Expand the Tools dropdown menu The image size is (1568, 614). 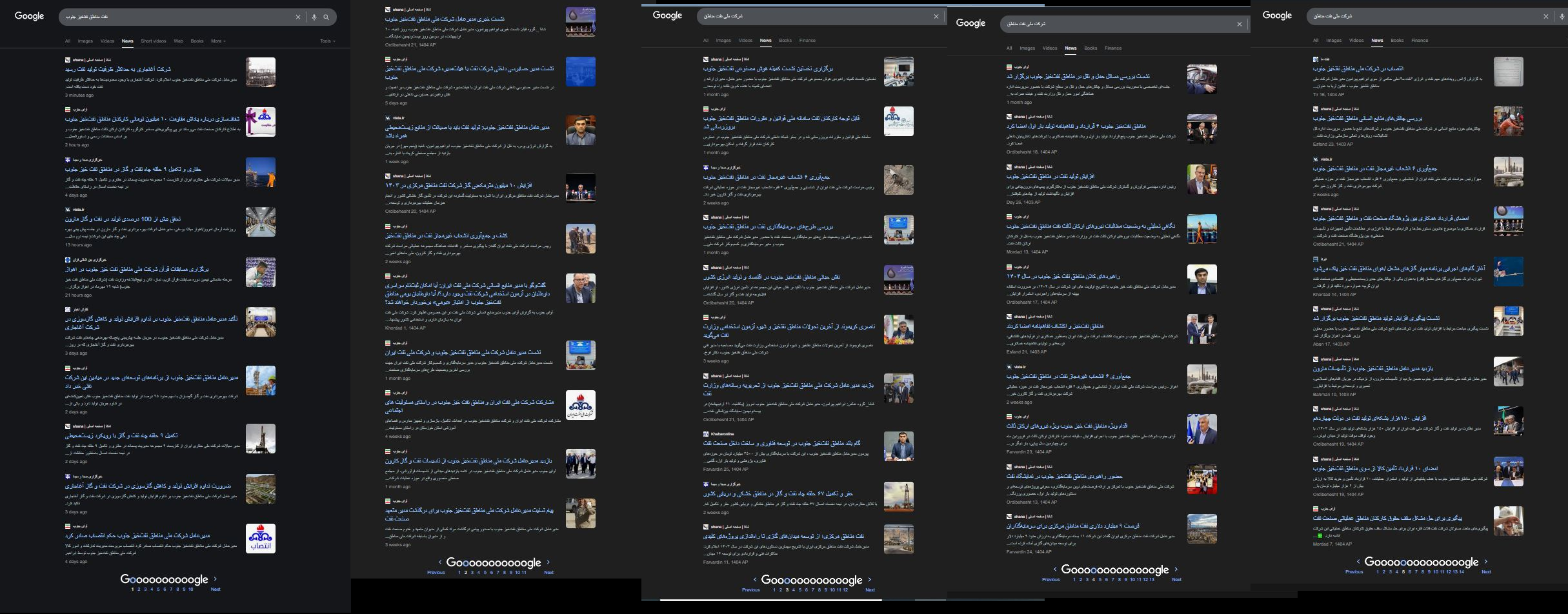point(327,41)
